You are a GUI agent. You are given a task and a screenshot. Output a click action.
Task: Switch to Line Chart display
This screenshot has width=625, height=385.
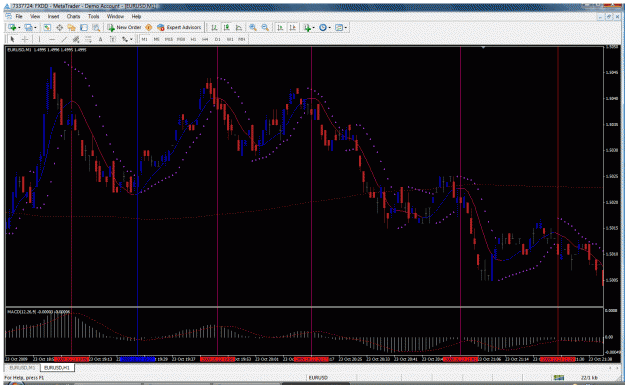239,27
